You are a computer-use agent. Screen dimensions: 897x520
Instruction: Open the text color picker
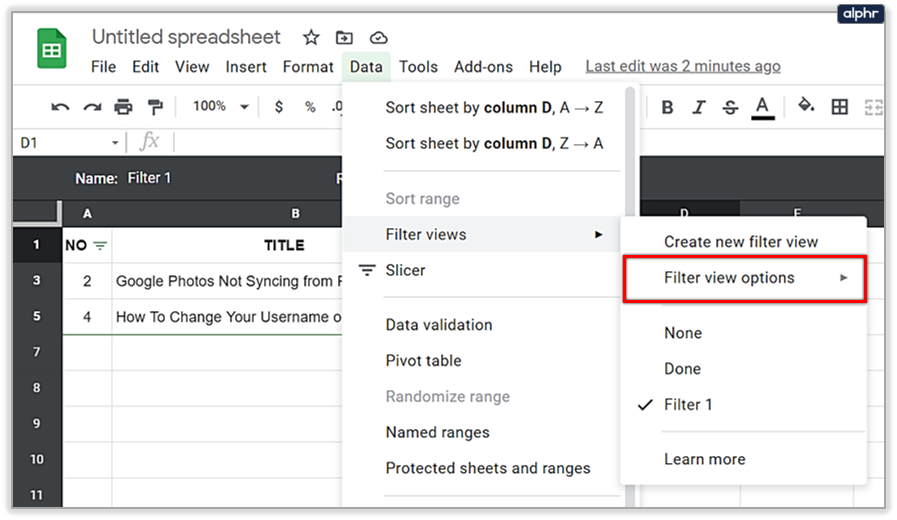pyautogui.click(x=762, y=107)
